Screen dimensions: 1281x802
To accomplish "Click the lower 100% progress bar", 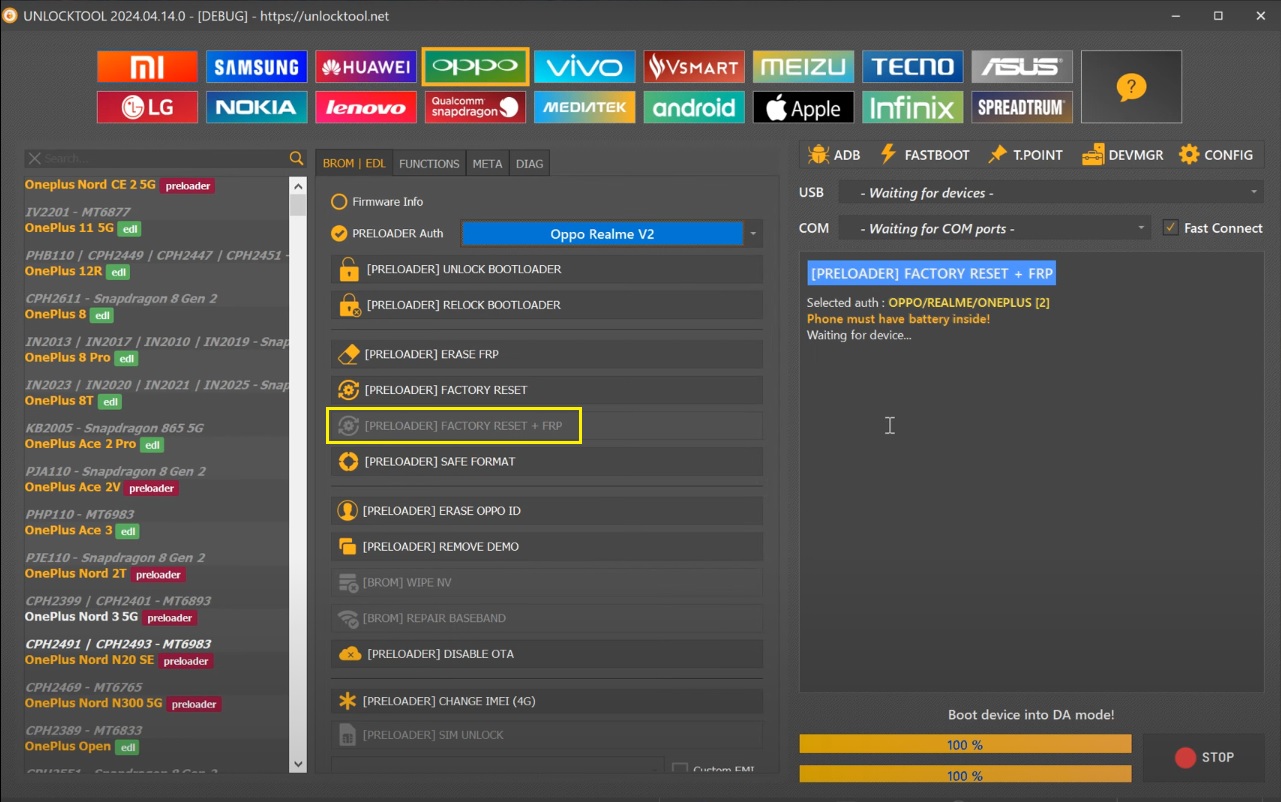I will 965,775.
